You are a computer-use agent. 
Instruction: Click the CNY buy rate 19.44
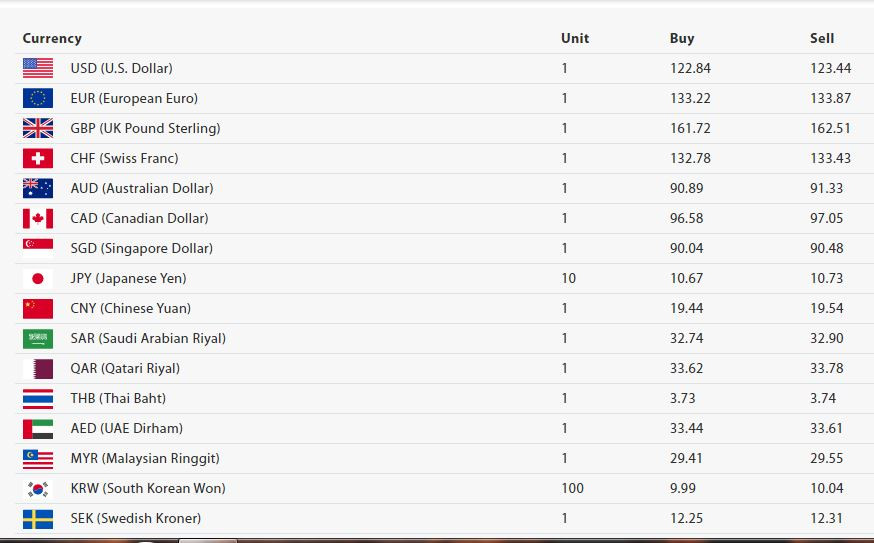[686, 308]
